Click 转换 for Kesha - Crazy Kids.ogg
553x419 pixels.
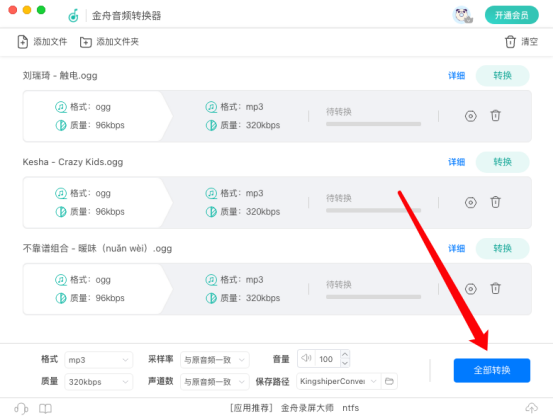(502, 162)
